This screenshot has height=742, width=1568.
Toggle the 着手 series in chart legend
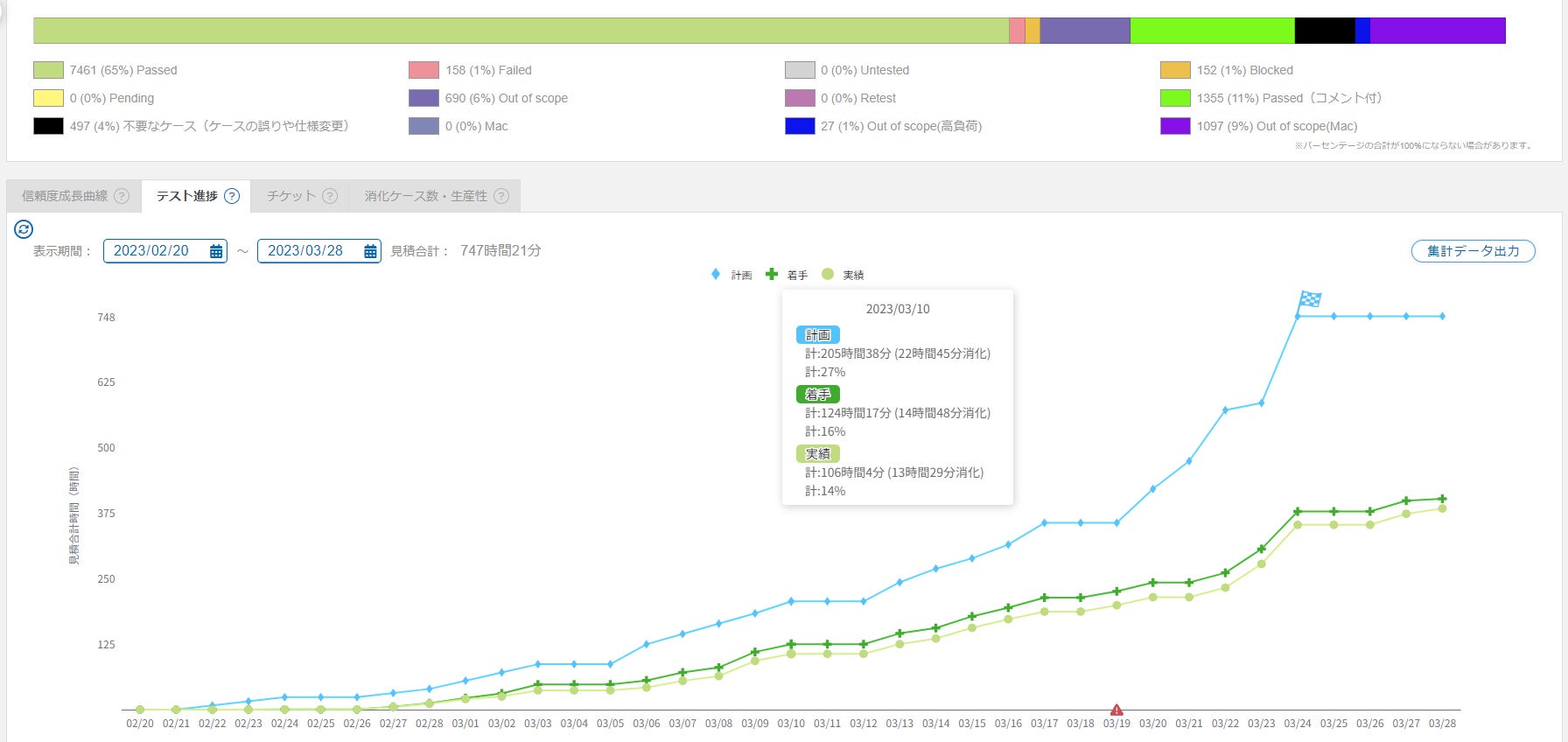coord(787,275)
